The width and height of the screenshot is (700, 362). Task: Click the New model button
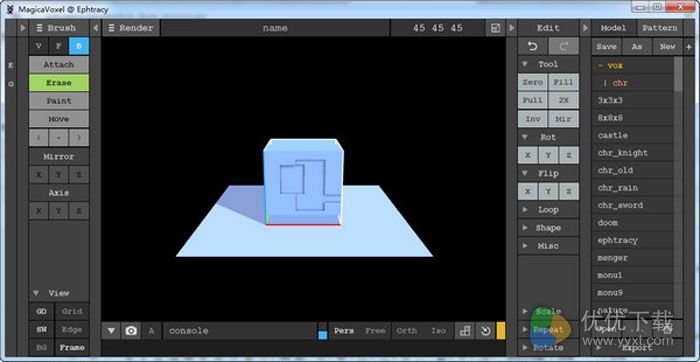pos(667,46)
